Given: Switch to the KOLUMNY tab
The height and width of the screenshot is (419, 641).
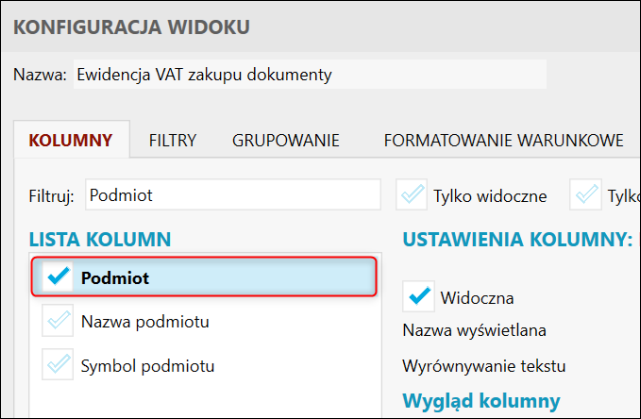Looking at the screenshot, I should coord(70,140).
